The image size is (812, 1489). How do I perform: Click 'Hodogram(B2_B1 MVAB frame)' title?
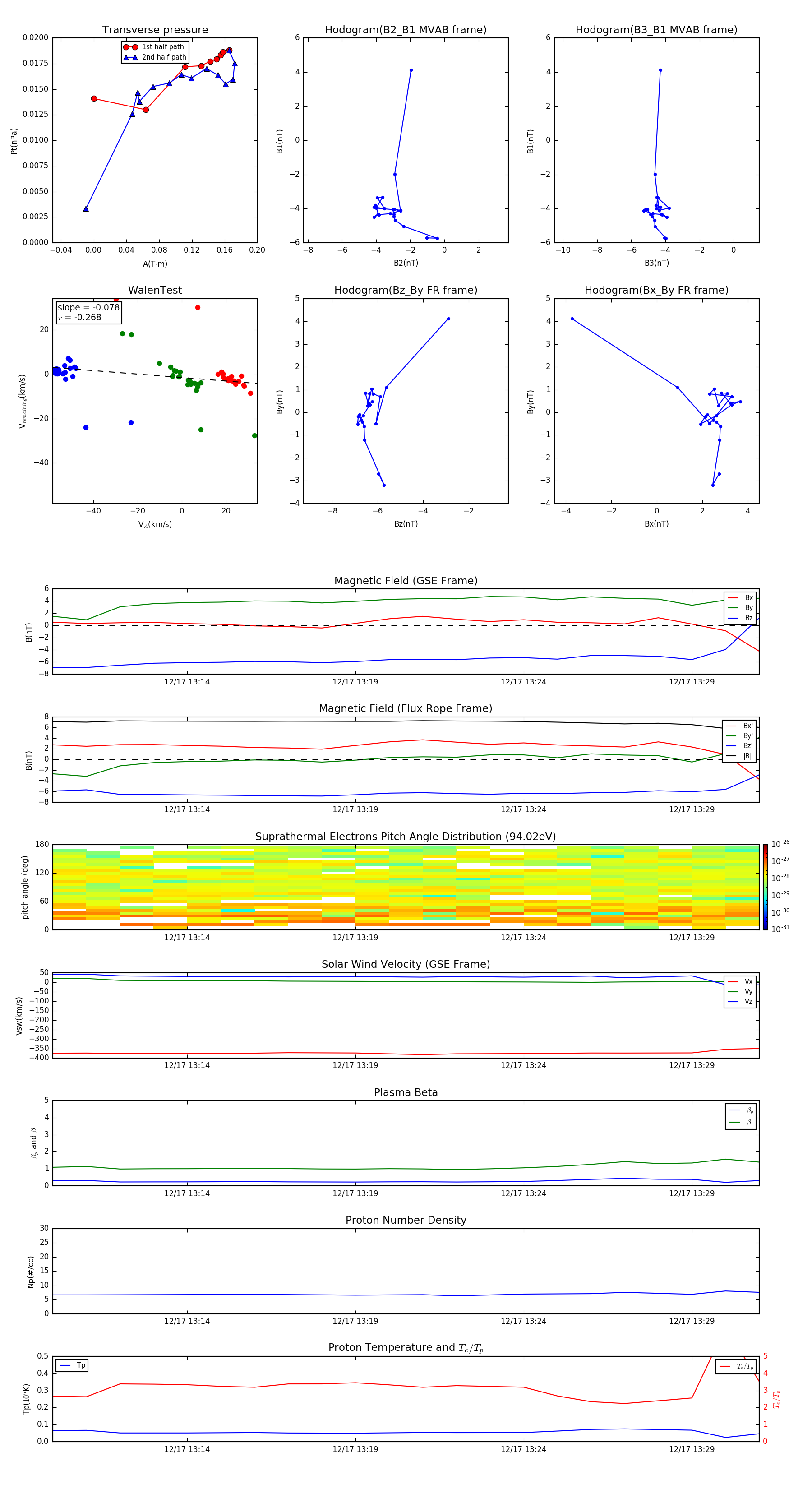pos(406,30)
